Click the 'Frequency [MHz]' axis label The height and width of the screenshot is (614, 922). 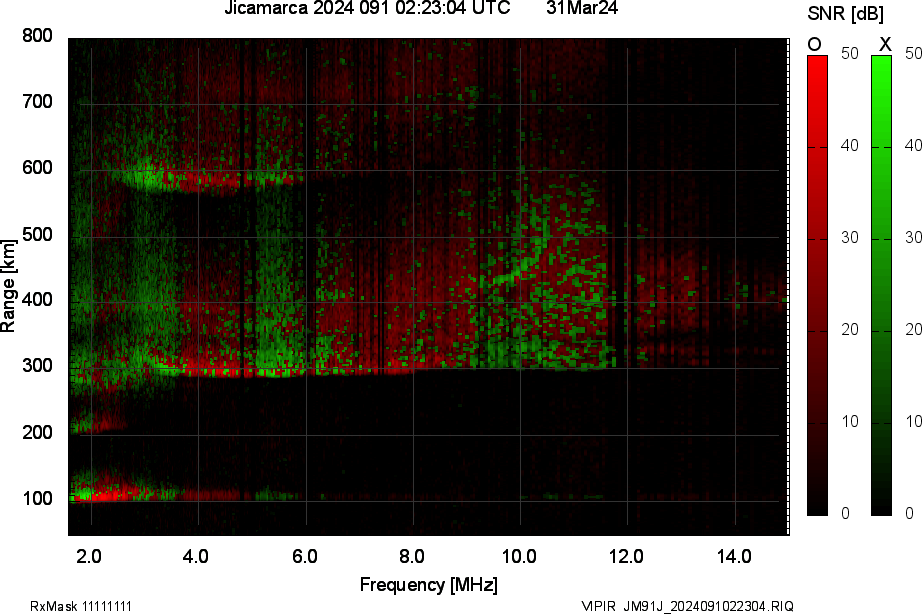(x=428, y=585)
